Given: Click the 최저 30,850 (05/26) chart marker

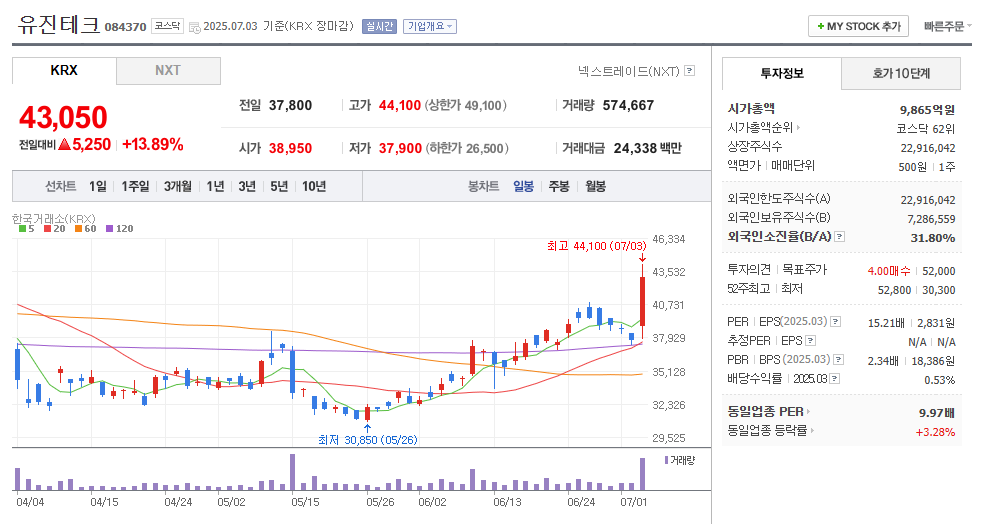Looking at the screenshot, I should (x=367, y=440).
